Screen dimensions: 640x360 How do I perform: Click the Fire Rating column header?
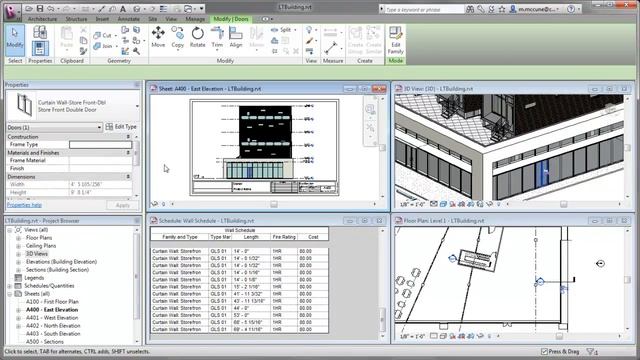(x=284, y=237)
